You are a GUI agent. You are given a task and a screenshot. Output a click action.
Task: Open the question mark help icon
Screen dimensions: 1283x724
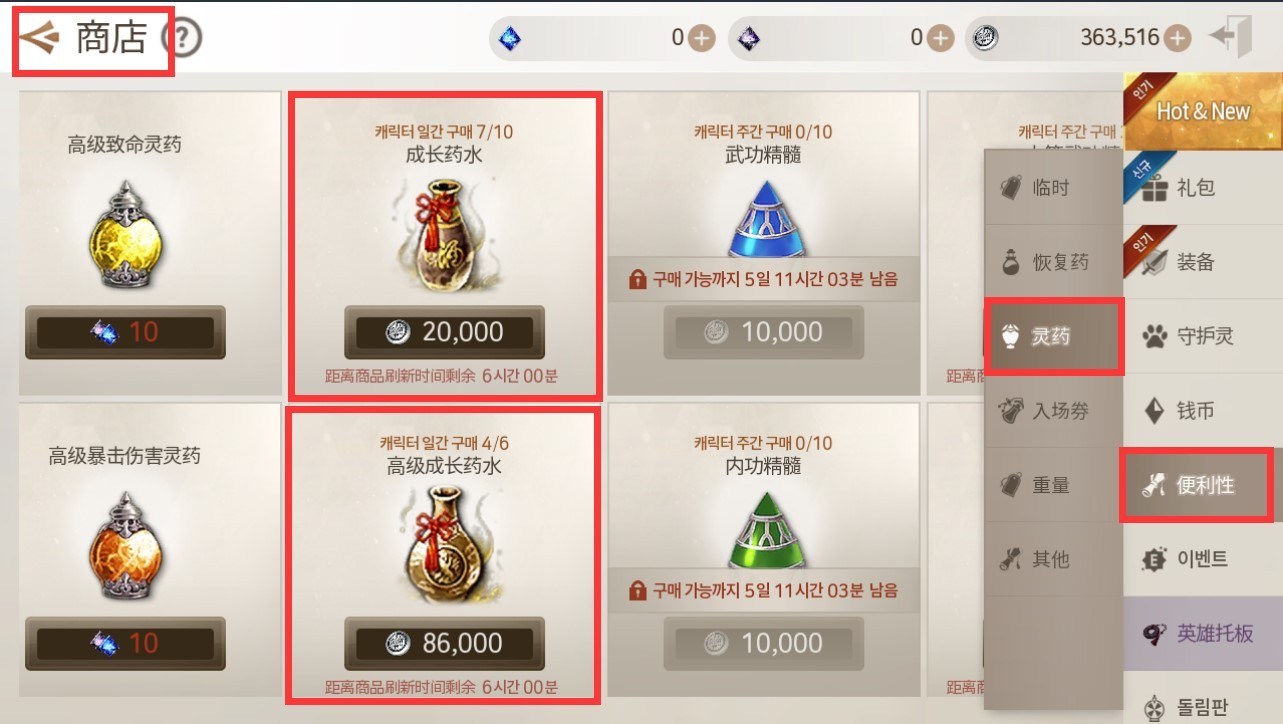[182, 39]
